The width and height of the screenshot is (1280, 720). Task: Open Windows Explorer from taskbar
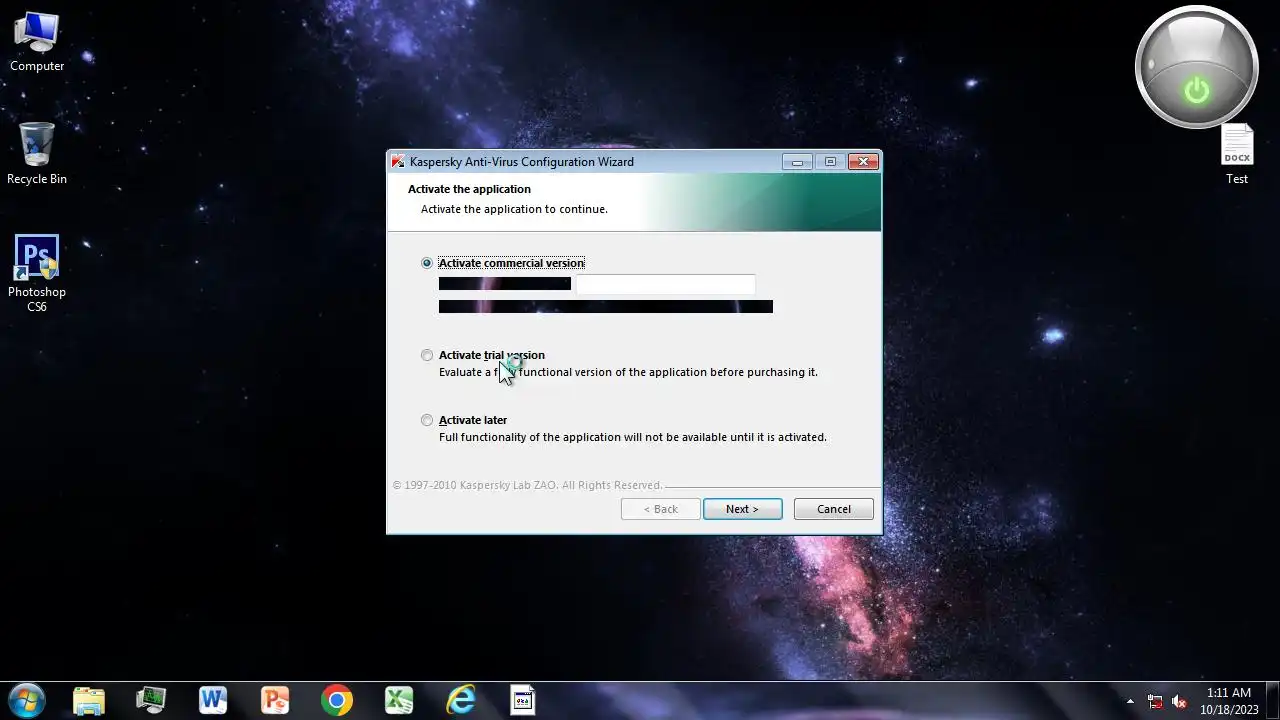(x=89, y=700)
